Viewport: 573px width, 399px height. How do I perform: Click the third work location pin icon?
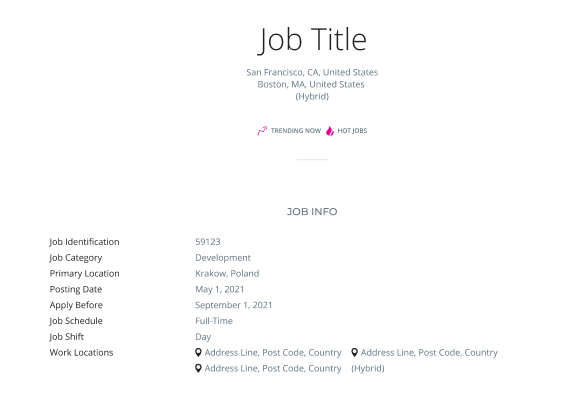(x=198, y=368)
